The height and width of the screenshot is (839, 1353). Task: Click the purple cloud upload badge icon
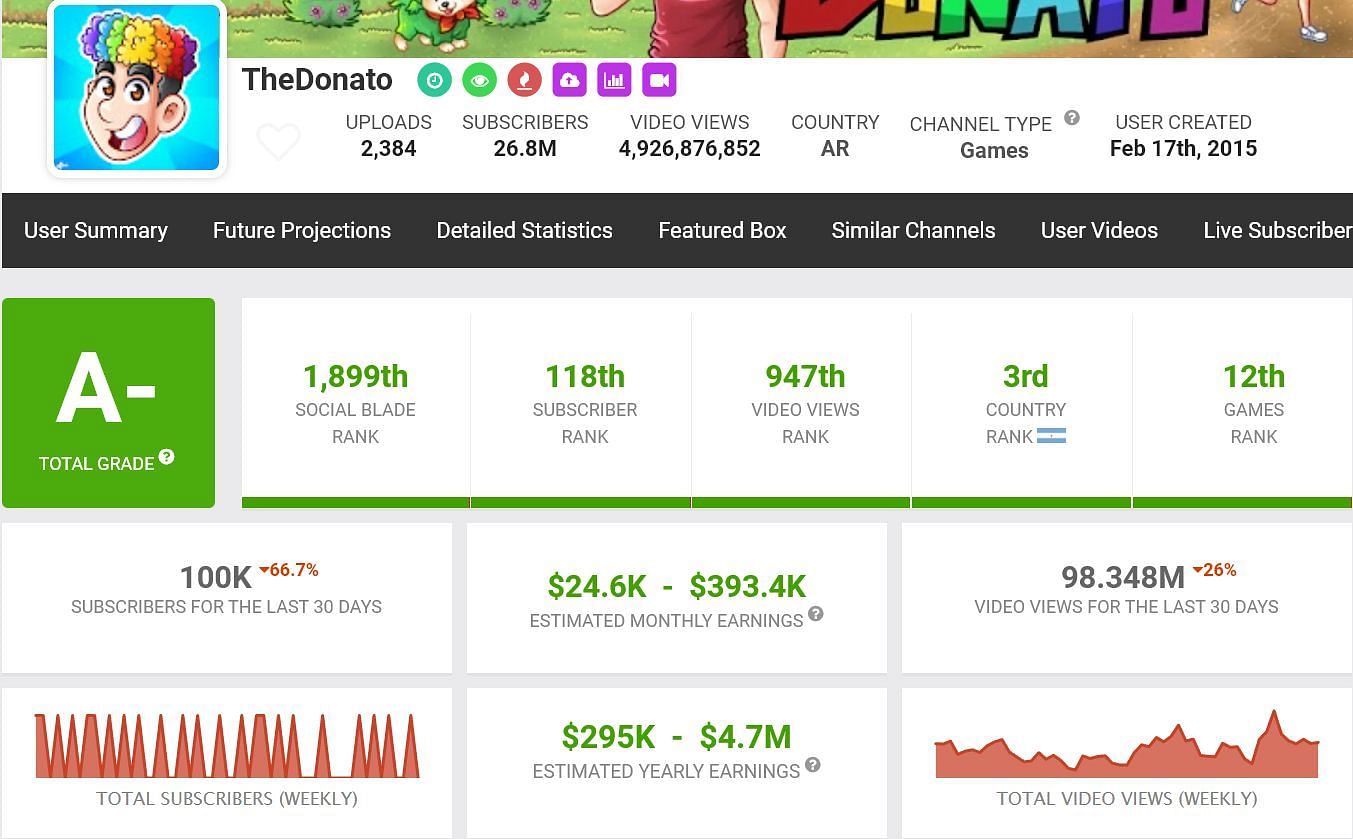pyautogui.click(x=569, y=80)
